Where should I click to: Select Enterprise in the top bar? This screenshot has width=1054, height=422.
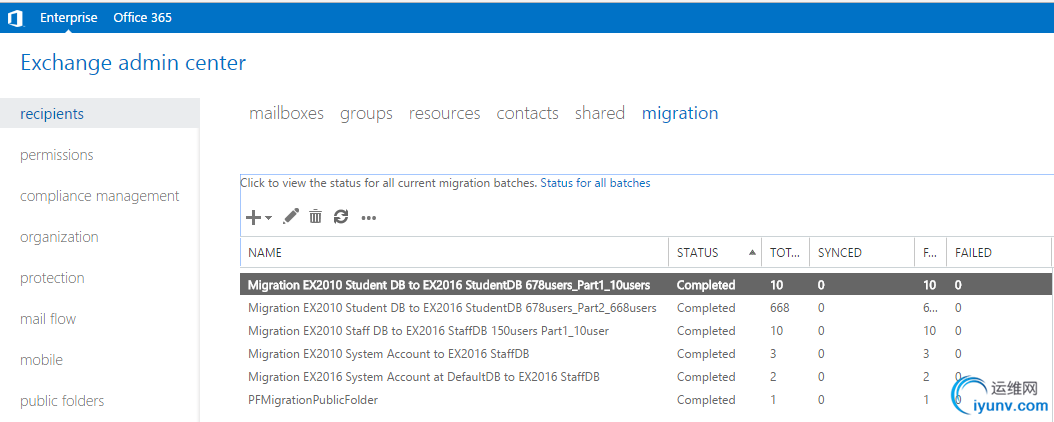pos(69,18)
